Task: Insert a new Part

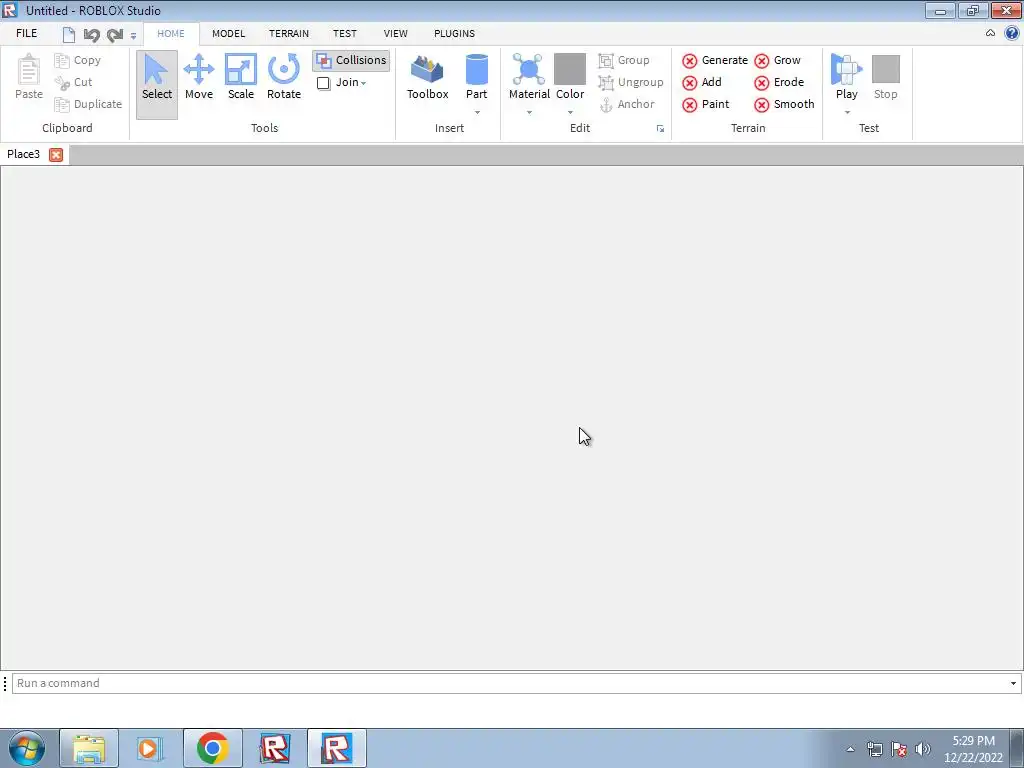Action: [476, 77]
